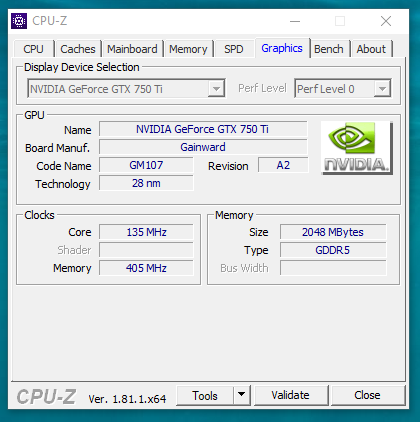
Task: Open the About tab
Action: click(x=371, y=49)
